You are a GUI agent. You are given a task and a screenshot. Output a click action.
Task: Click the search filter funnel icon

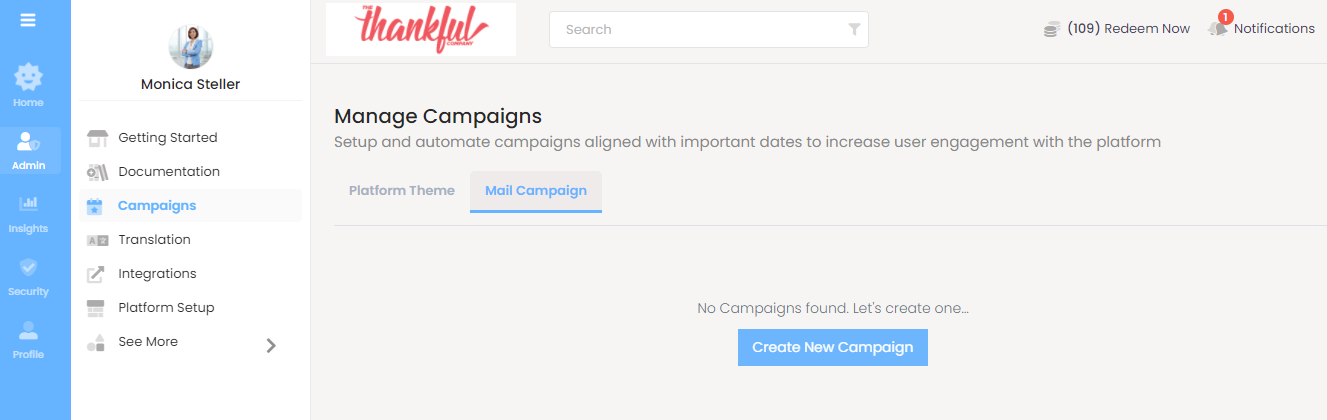click(x=854, y=30)
